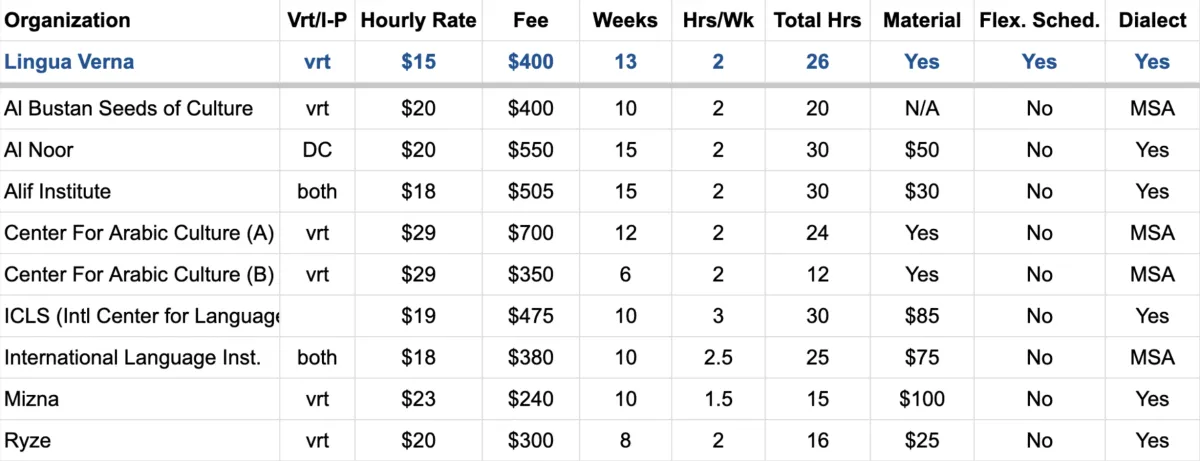Click the Flex. Sched. header cell
This screenshot has height=461, width=1200.
pyautogui.click(x=1039, y=20)
